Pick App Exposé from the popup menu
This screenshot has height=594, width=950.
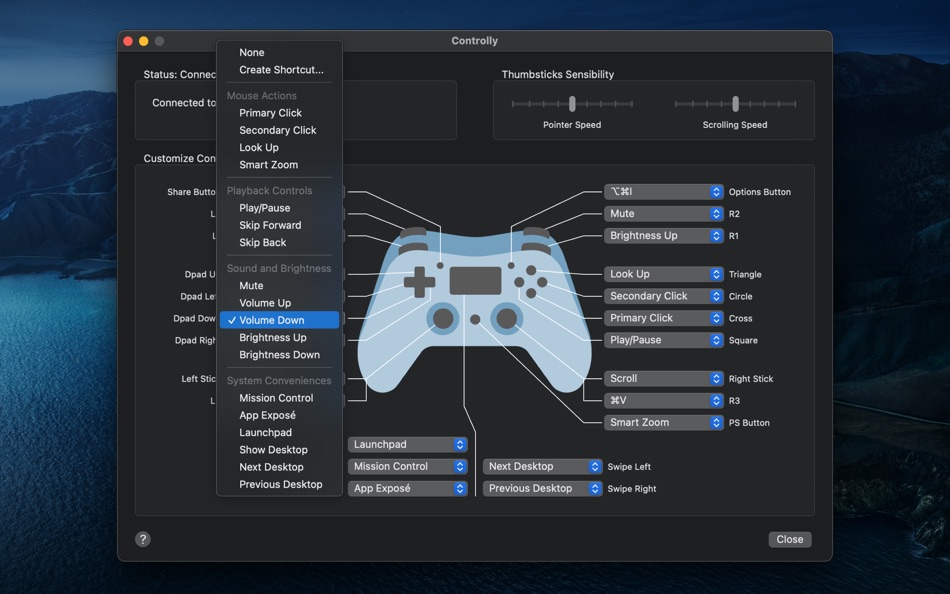tap(279, 415)
